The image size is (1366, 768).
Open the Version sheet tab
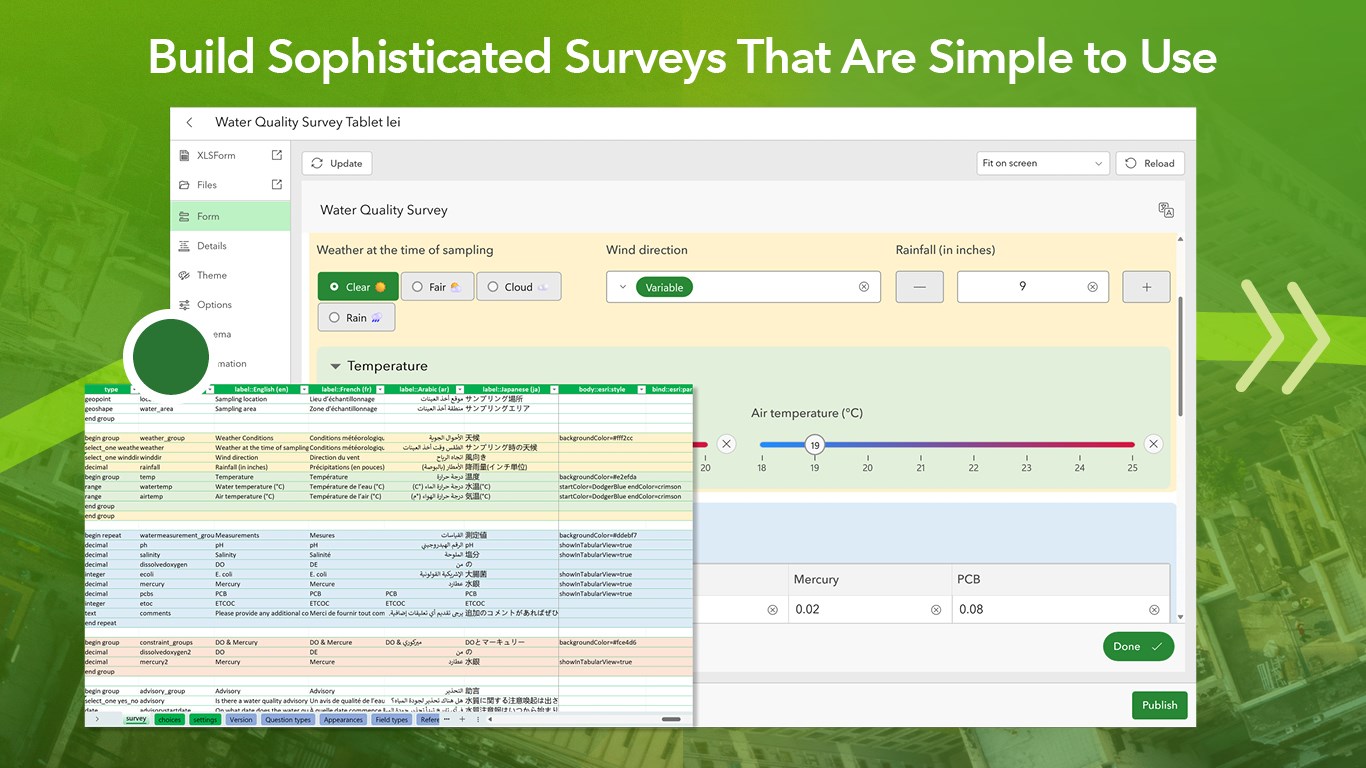241,719
